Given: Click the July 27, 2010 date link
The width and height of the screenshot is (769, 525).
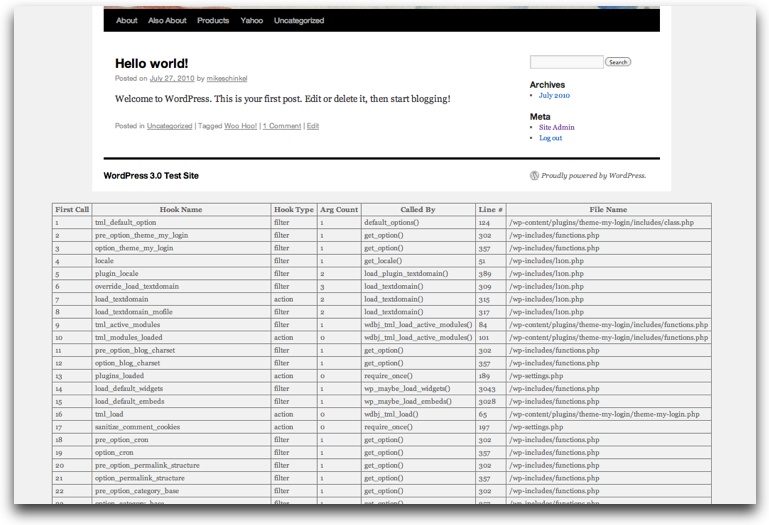Looking at the screenshot, I should point(172,79).
